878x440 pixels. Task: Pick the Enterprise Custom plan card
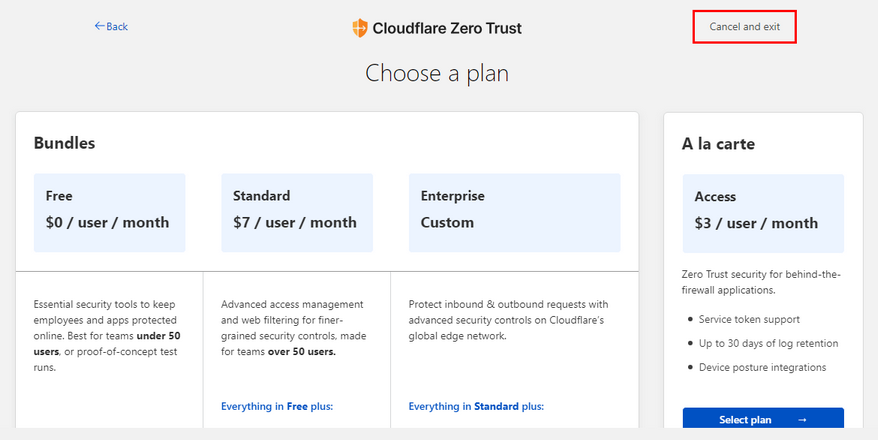point(514,212)
